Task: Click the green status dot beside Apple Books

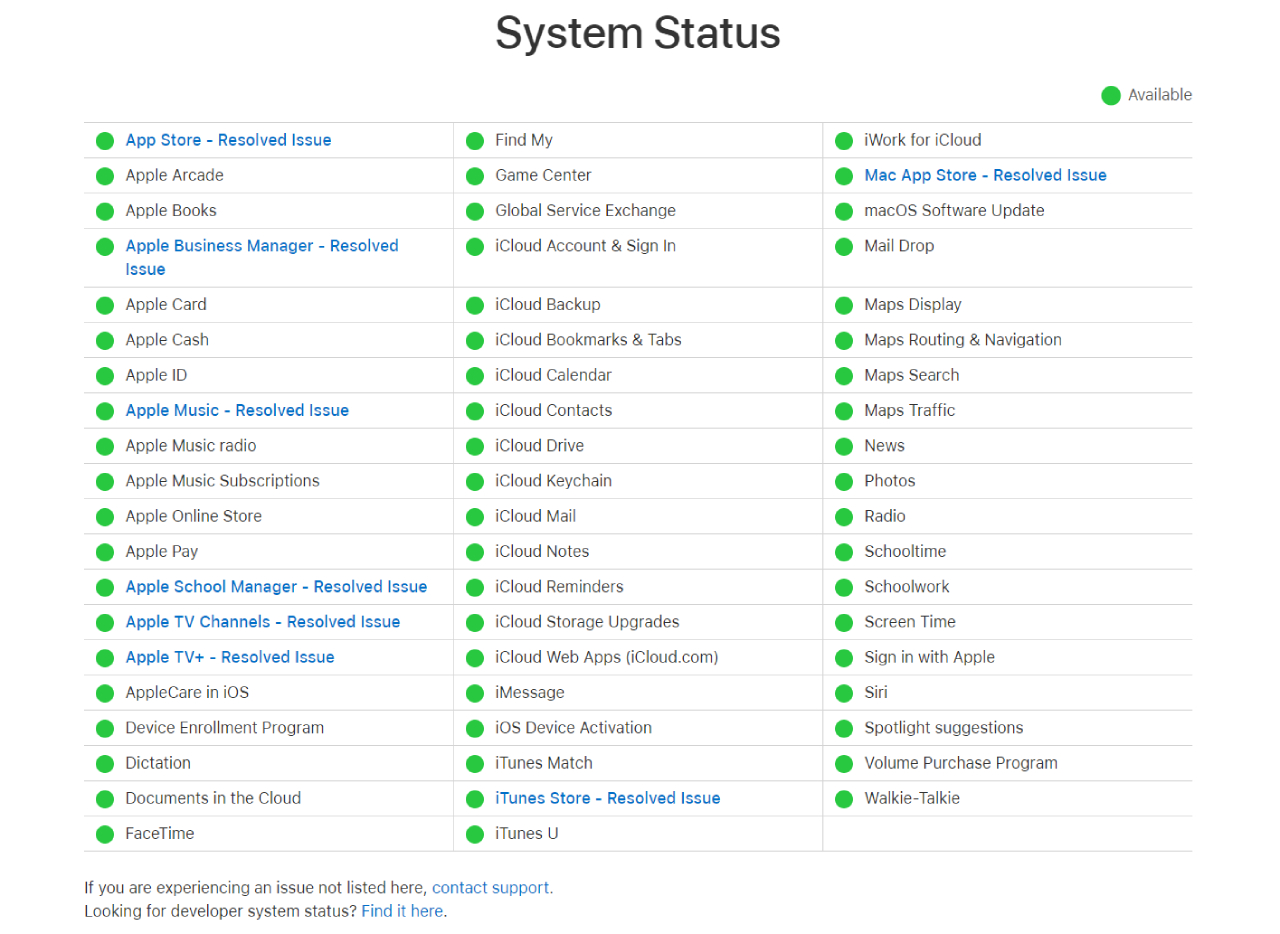Action: click(x=105, y=211)
